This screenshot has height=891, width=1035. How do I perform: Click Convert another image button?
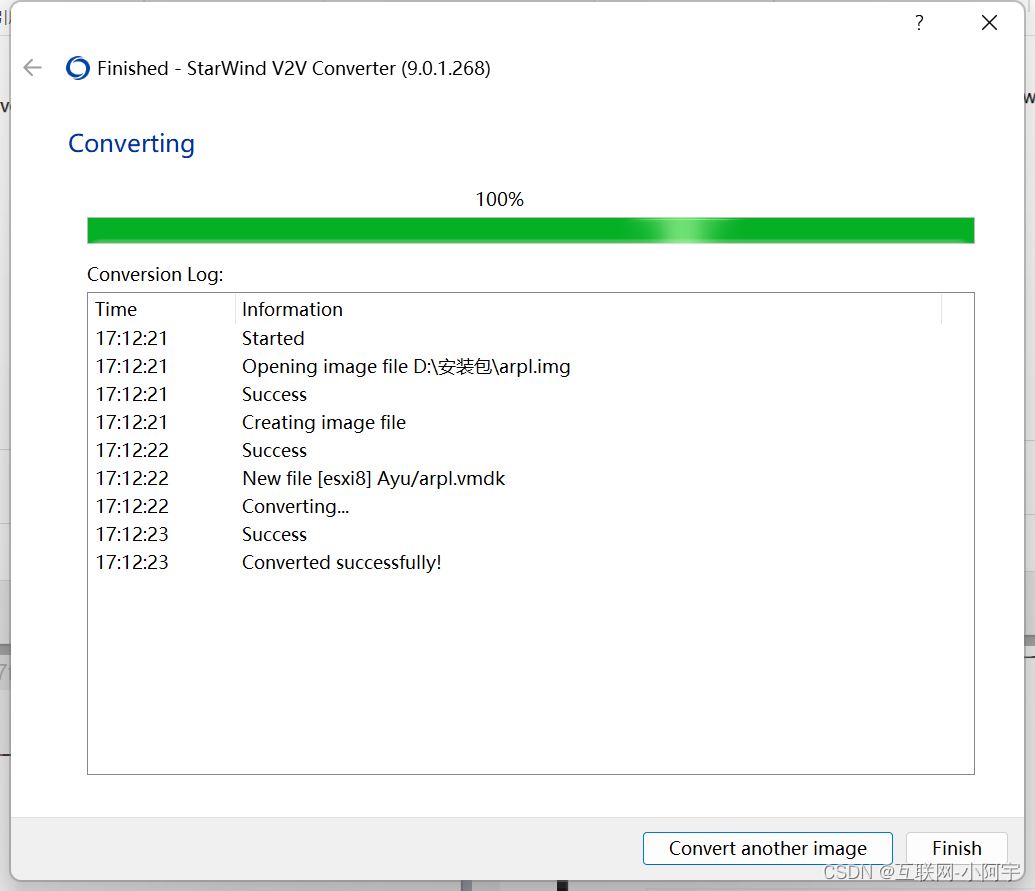768,848
